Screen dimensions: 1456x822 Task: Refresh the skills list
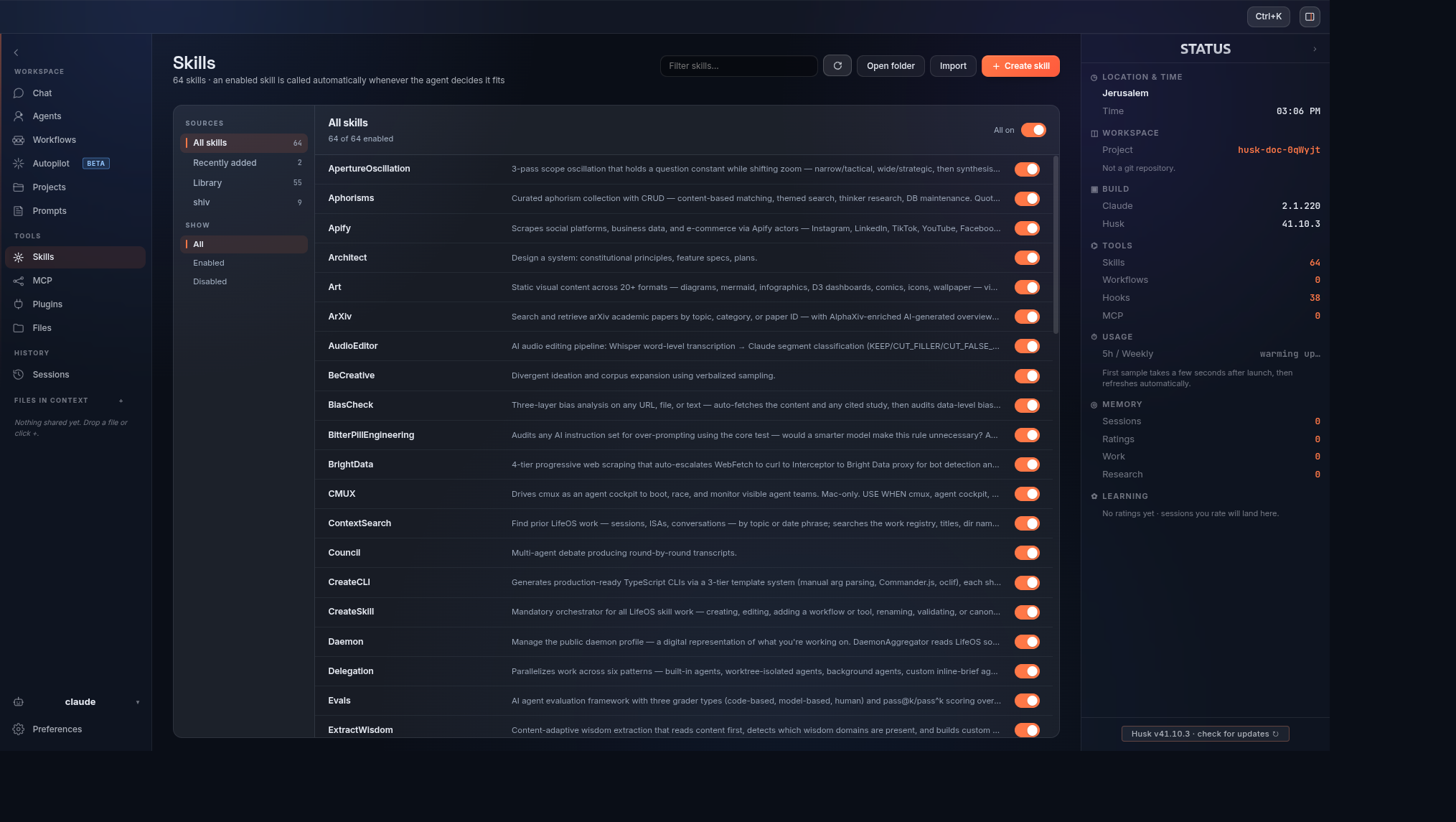(837, 66)
